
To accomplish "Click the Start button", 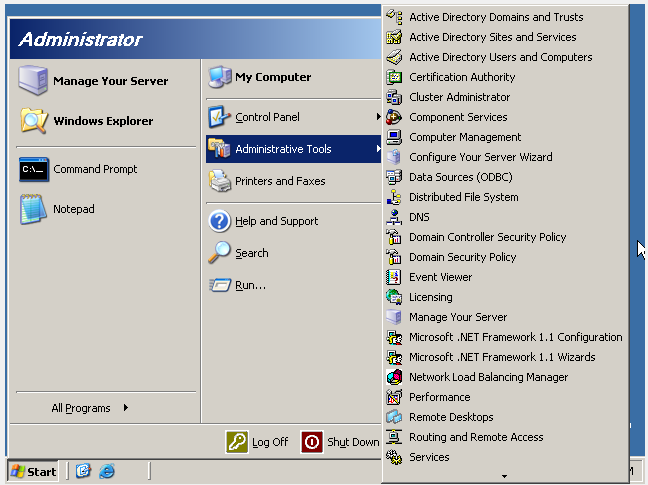I will 33,471.
